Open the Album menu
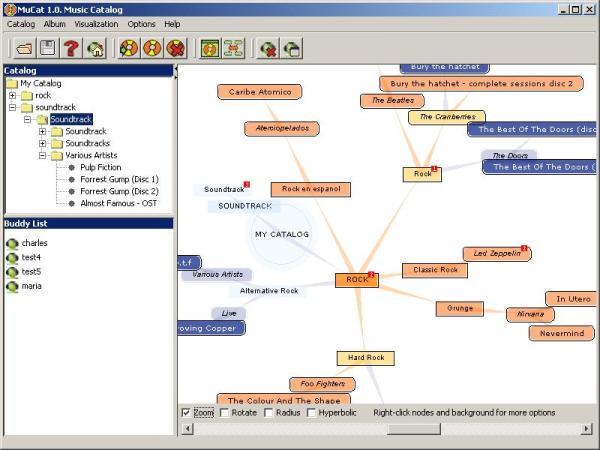 point(55,24)
